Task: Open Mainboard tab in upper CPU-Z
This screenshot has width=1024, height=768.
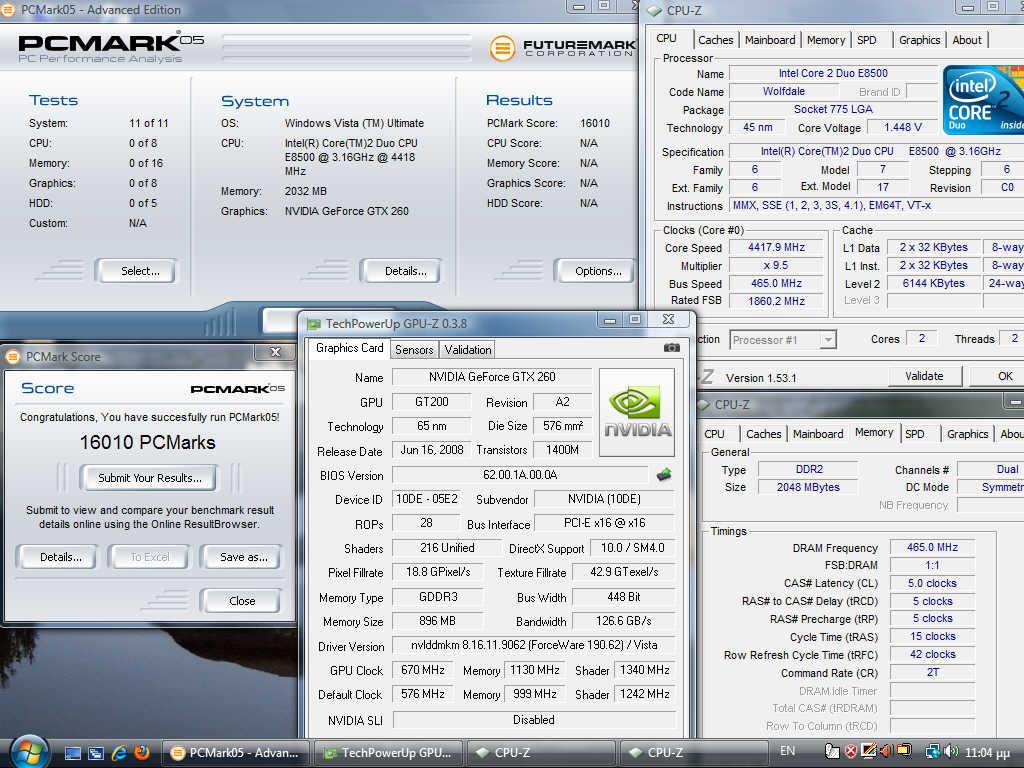Action: [770, 40]
